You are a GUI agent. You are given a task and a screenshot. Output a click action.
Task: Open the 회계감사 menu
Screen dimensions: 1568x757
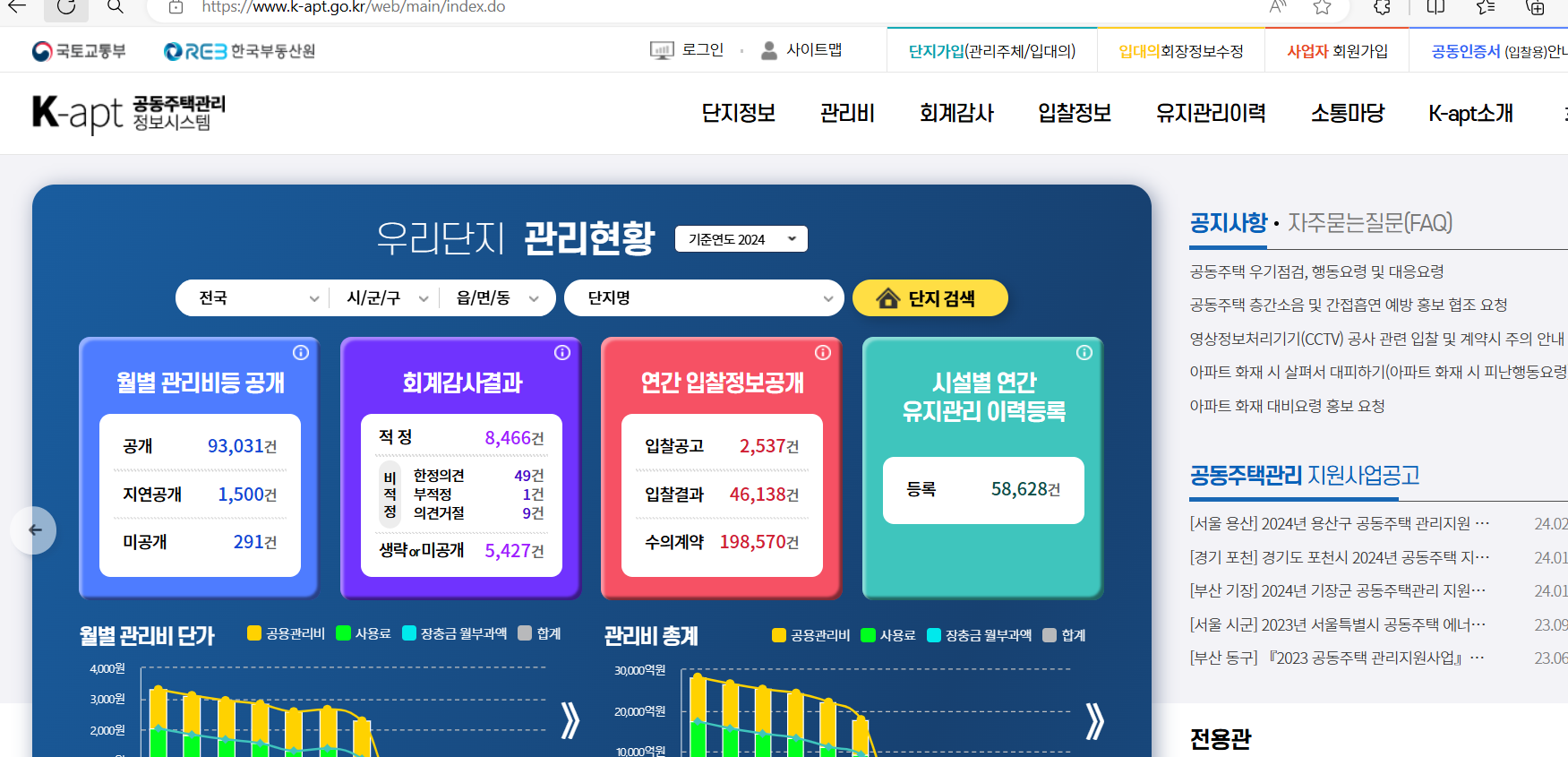pyautogui.click(x=956, y=114)
